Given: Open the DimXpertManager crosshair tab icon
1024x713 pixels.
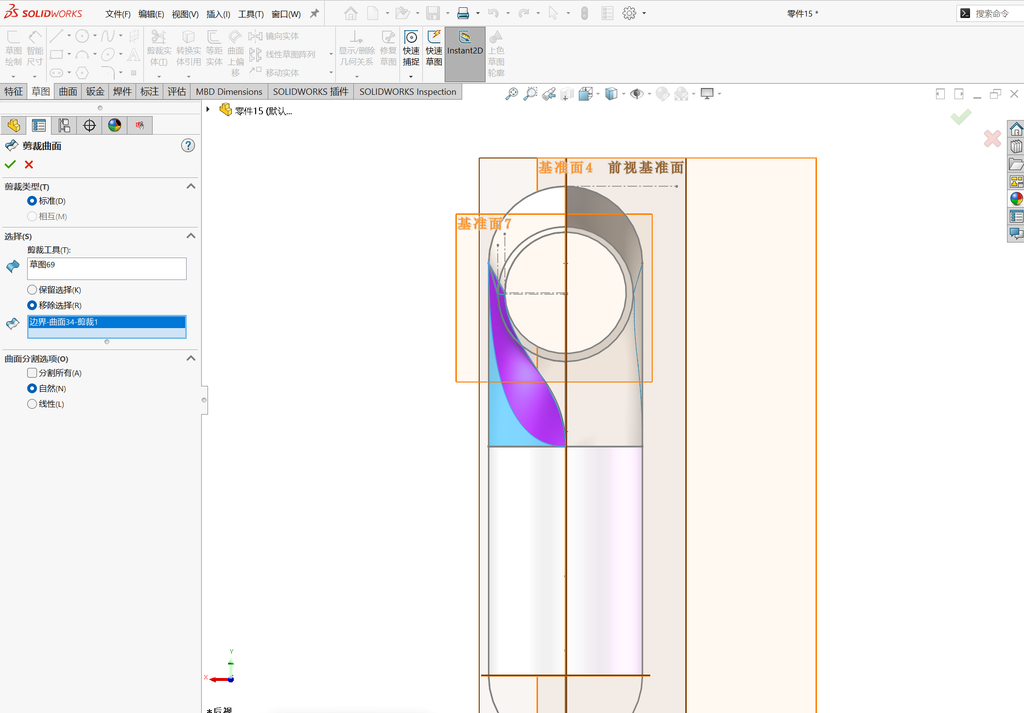Looking at the screenshot, I should click(x=89, y=125).
